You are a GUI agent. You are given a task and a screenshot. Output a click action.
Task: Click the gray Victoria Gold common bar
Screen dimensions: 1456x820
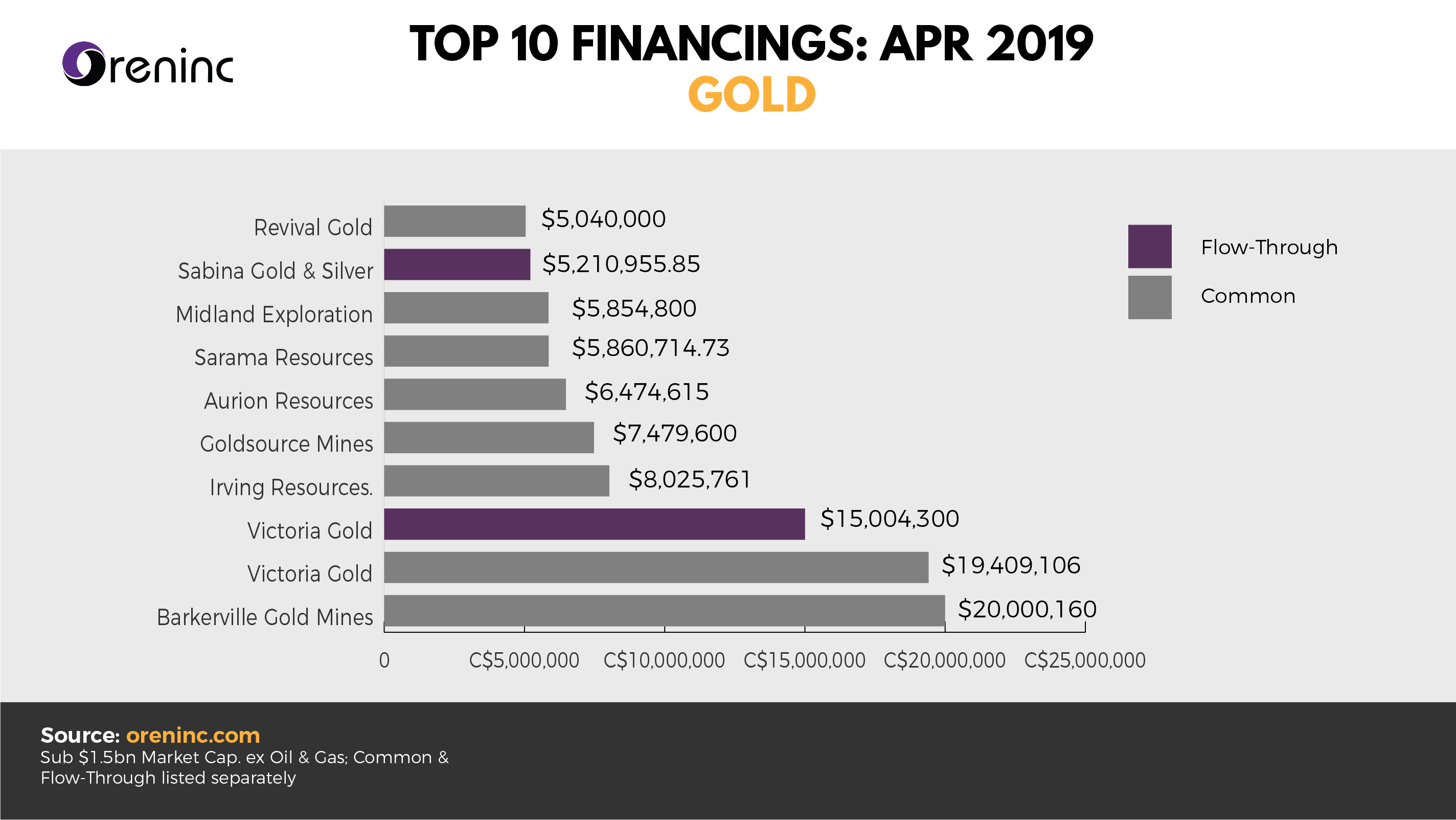(656, 567)
